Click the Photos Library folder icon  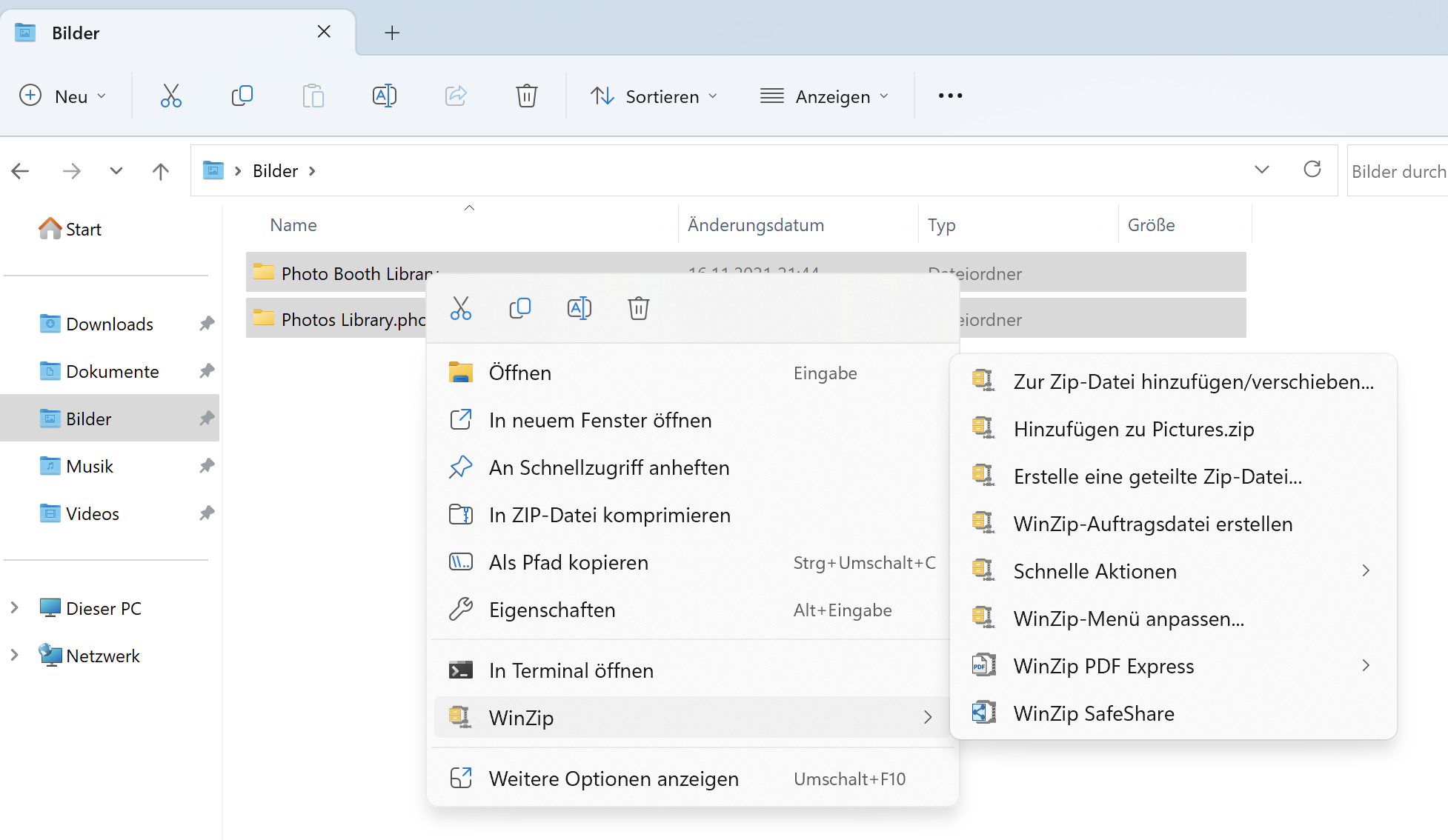(x=263, y=318)
